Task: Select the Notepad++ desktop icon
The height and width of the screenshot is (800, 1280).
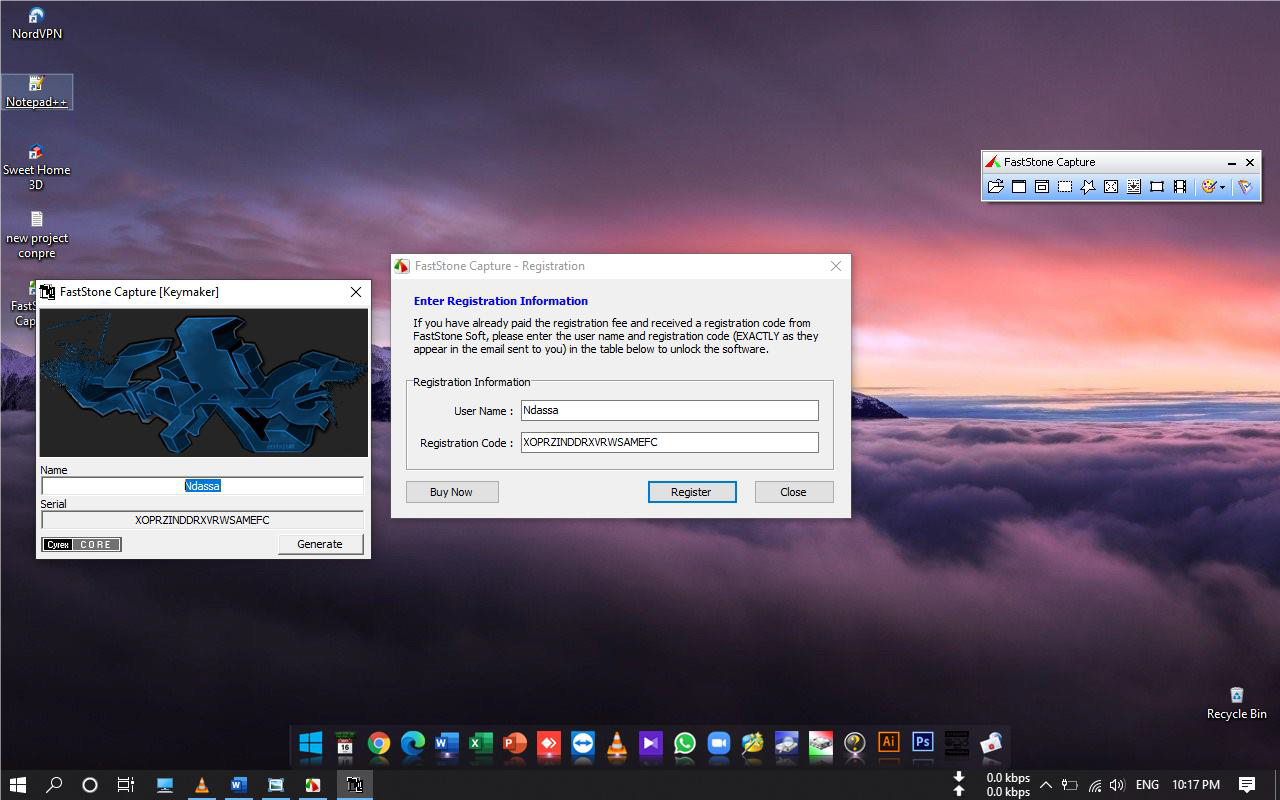Action: (x=37, y=92)
